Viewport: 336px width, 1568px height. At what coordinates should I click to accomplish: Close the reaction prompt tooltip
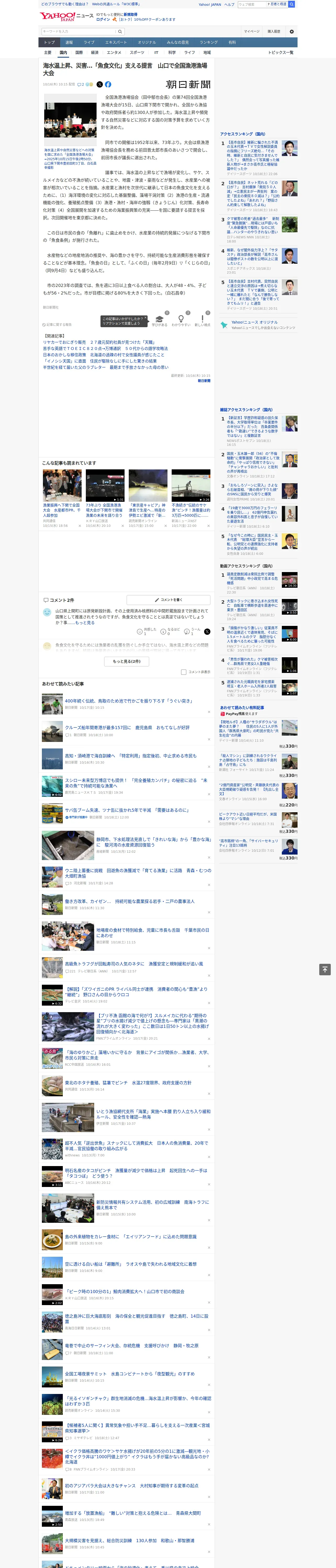point(146,318)
